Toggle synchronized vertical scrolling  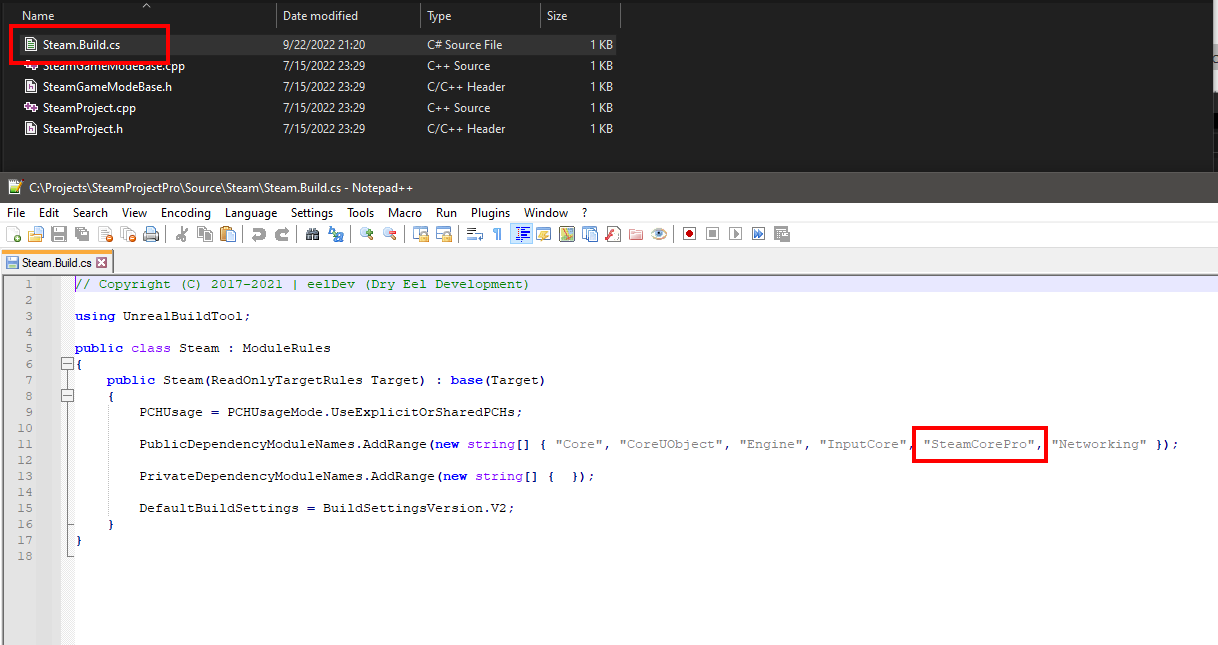click(421, 234)
